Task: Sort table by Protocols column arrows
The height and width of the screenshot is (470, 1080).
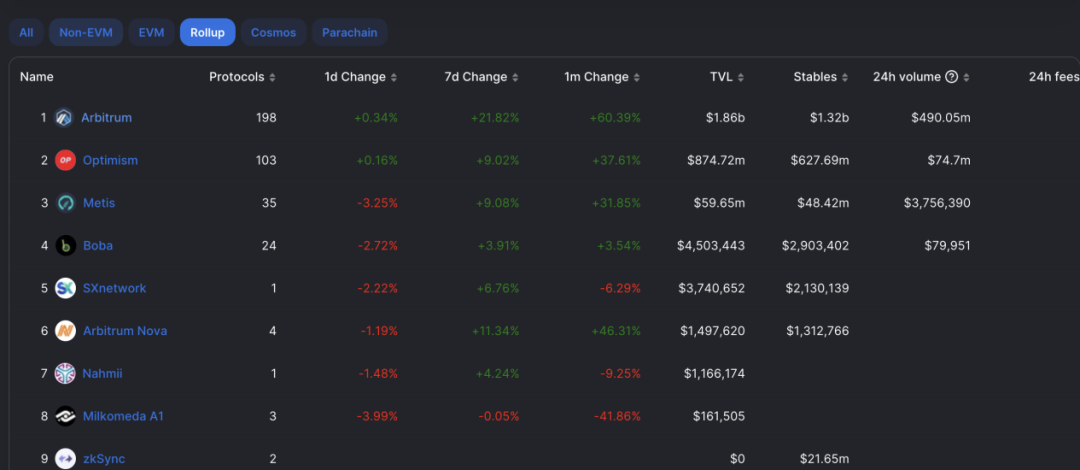Action: tap(272, 78)
